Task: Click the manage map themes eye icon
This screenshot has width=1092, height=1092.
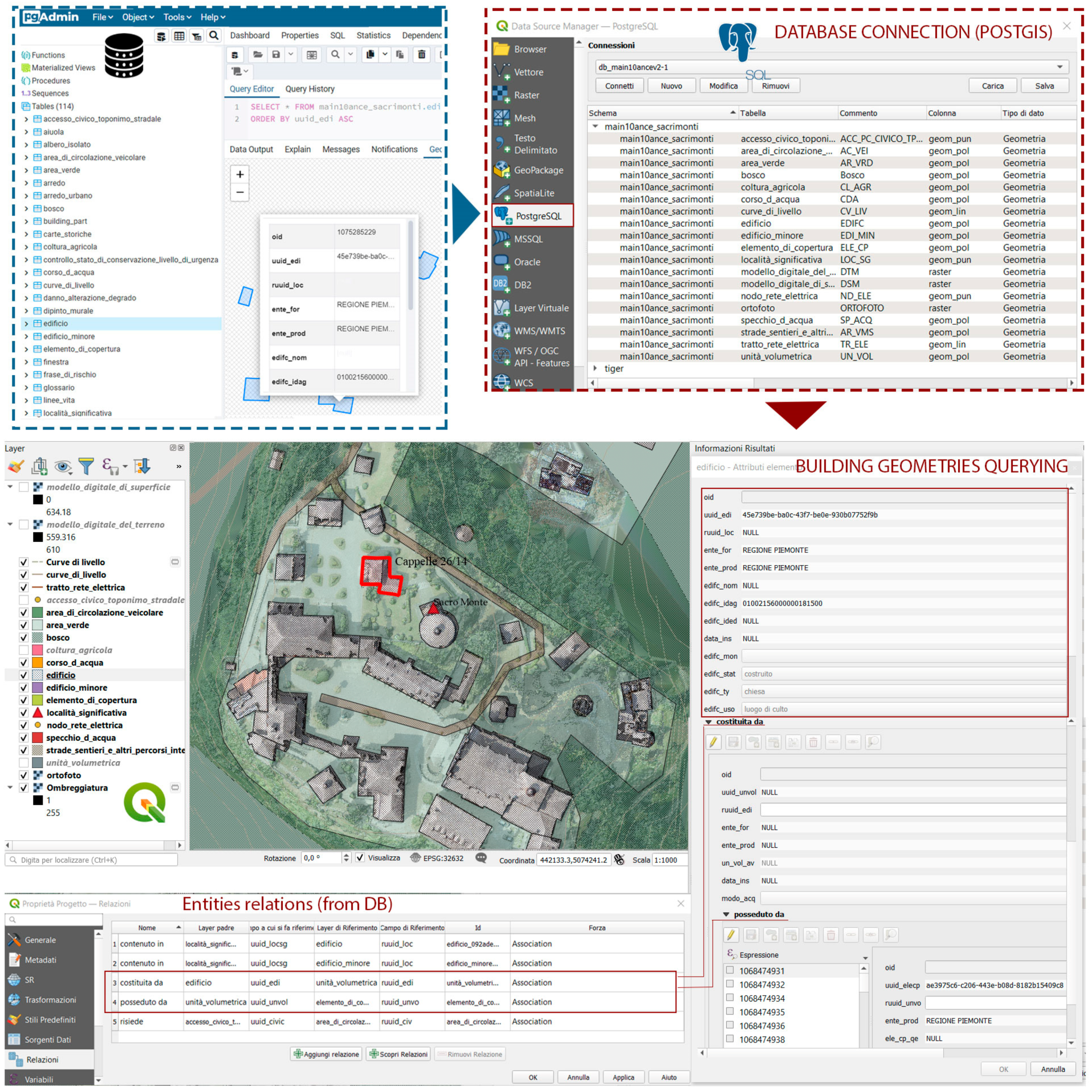Action: (x=63, y=466)
